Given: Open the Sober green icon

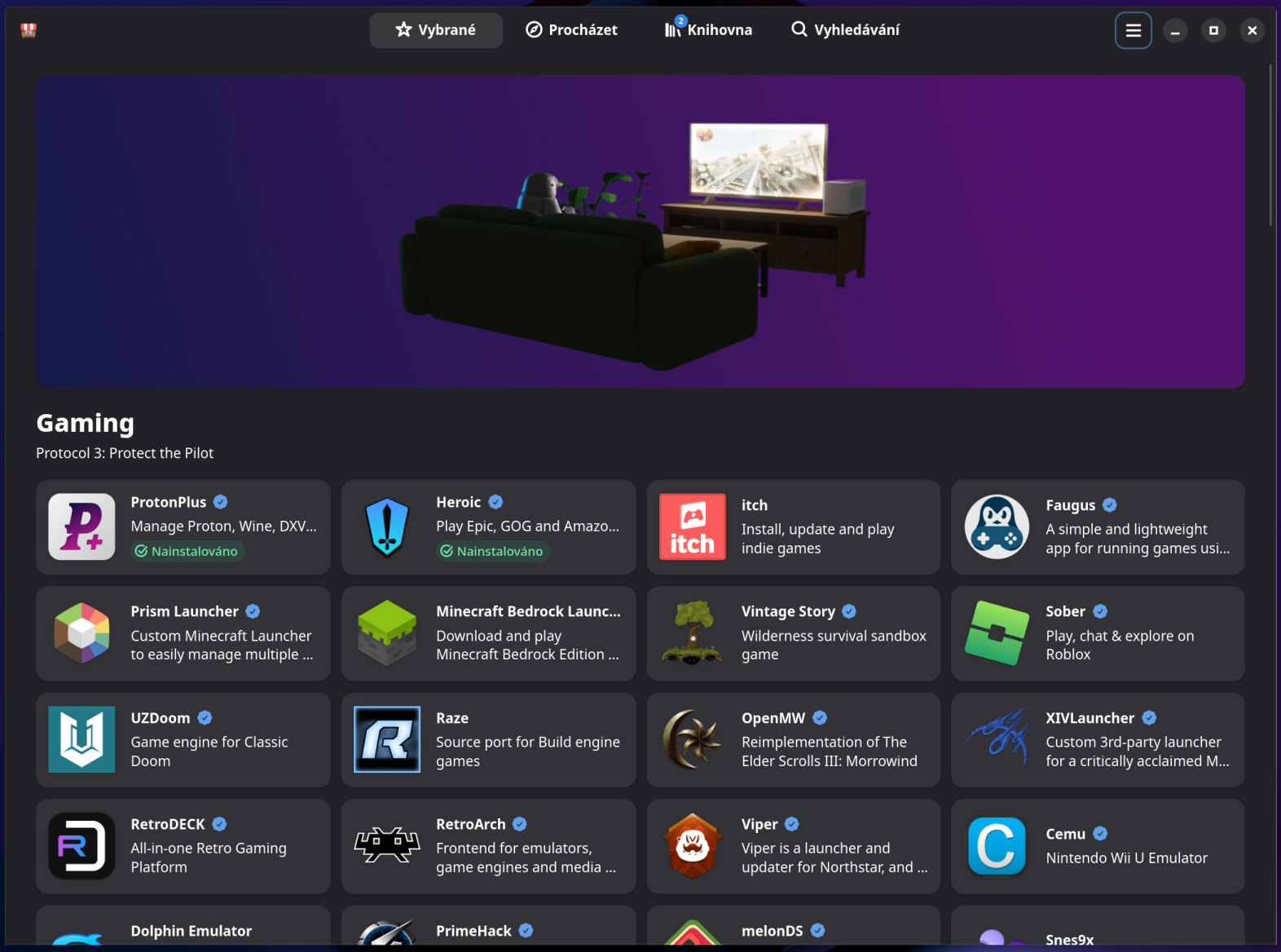Looking at the screenshot, I should pos(997,633).
